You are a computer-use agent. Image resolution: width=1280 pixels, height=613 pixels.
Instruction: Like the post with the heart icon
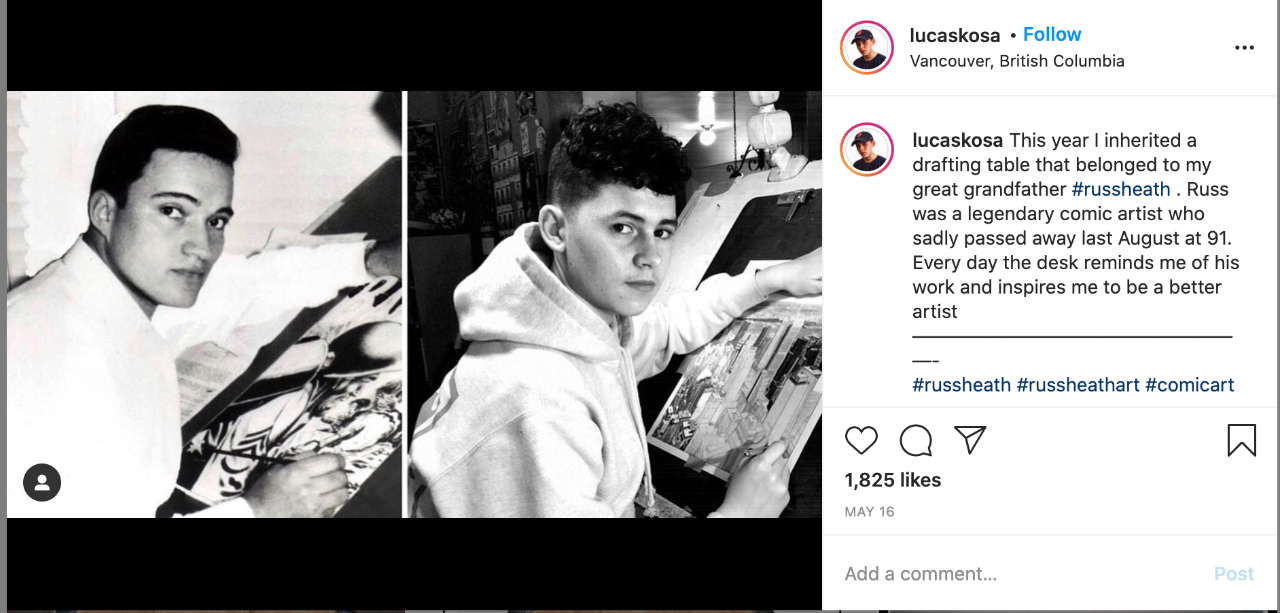pyautogui.click(x=861, y=440)
